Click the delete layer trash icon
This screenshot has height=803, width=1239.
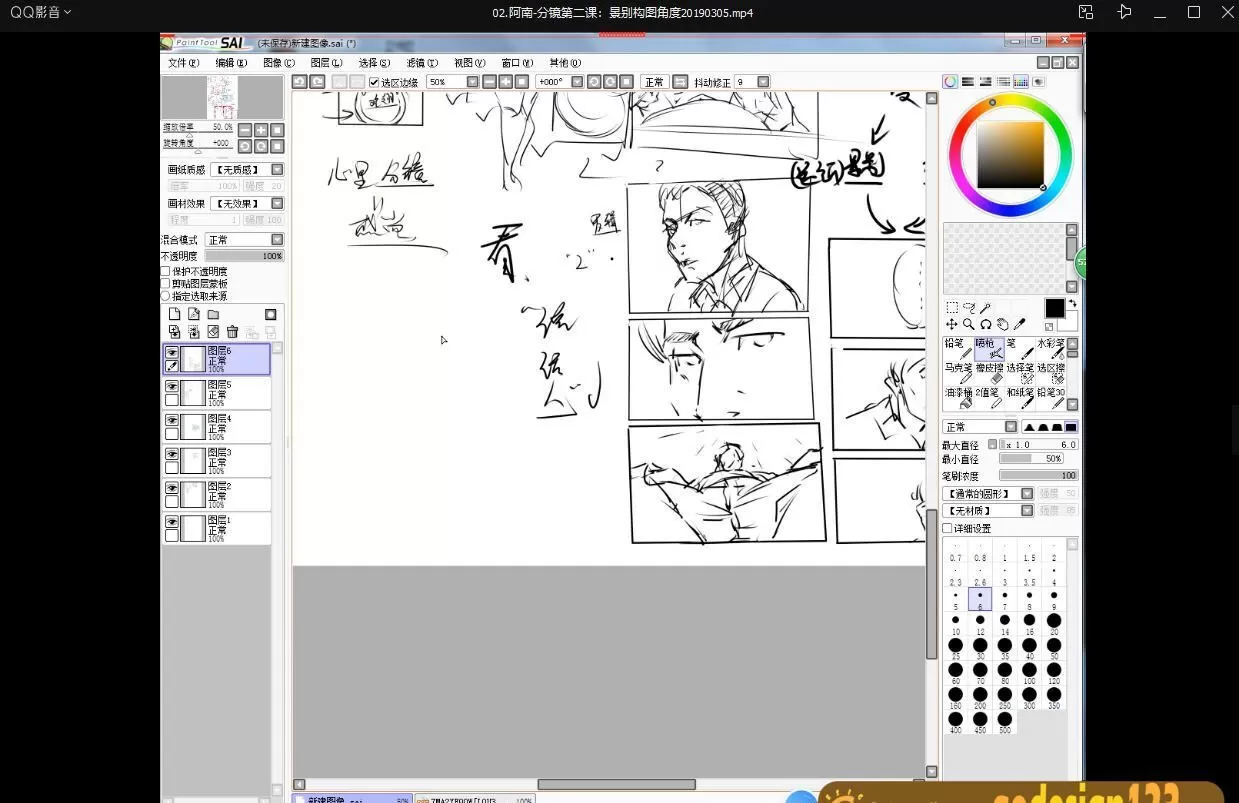[232, 330]
